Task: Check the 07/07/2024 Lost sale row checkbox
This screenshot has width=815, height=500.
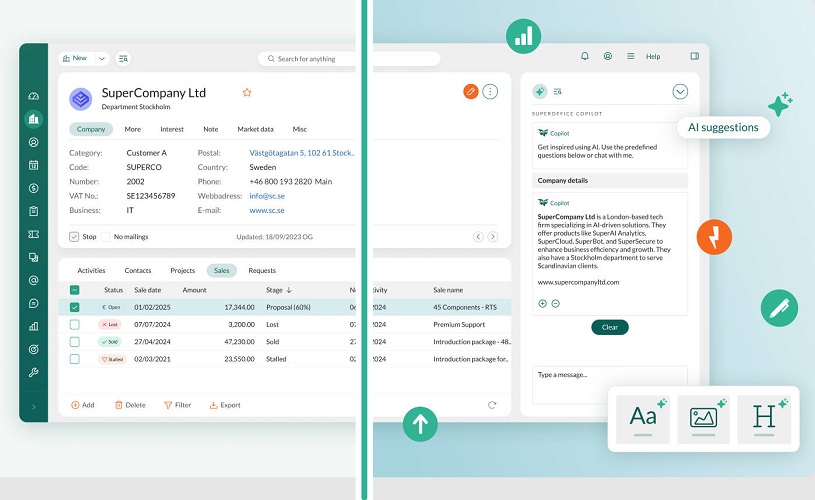Action: 74,324
